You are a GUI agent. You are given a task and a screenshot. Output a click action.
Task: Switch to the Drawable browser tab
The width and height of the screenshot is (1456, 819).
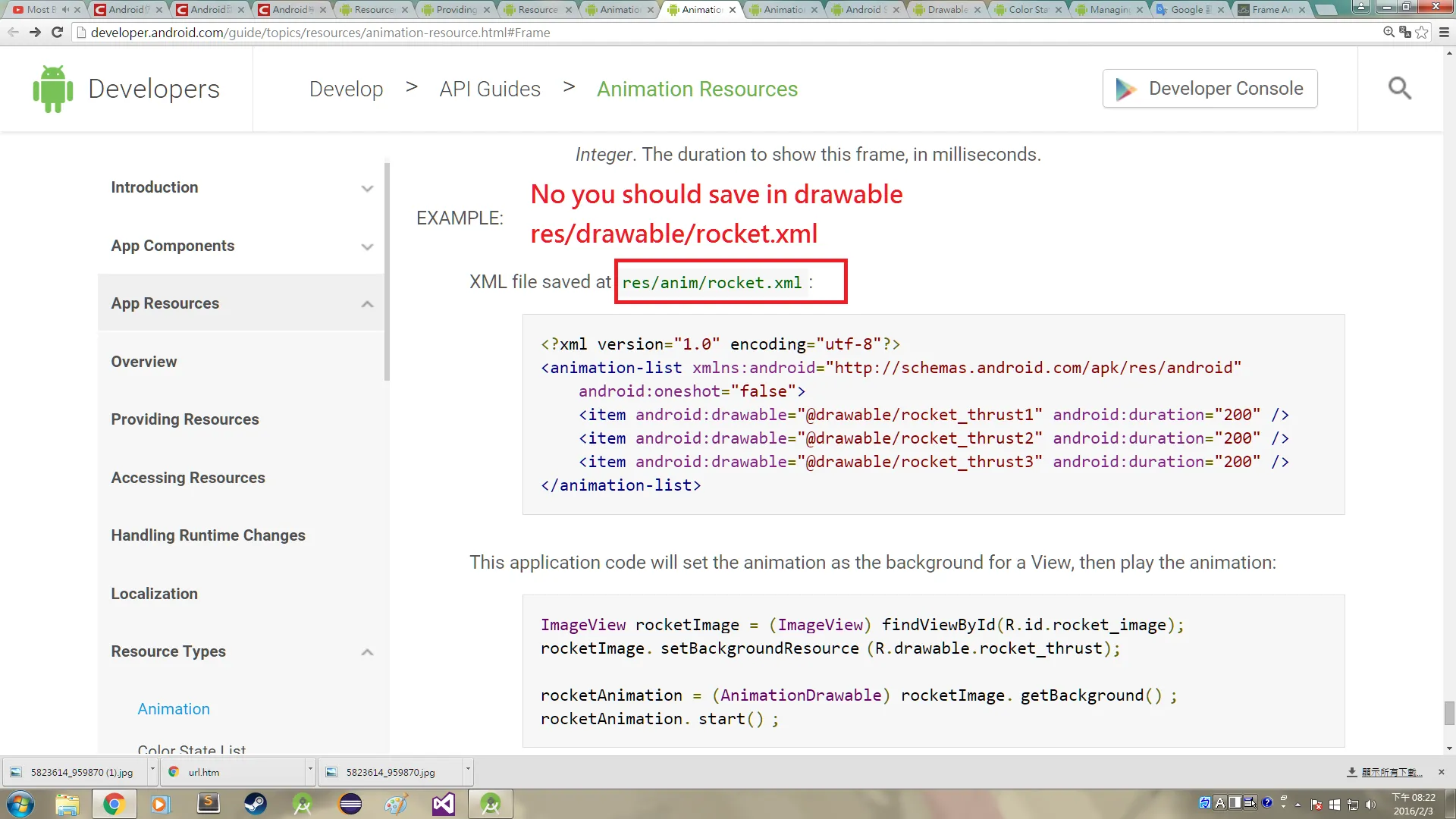946,10
